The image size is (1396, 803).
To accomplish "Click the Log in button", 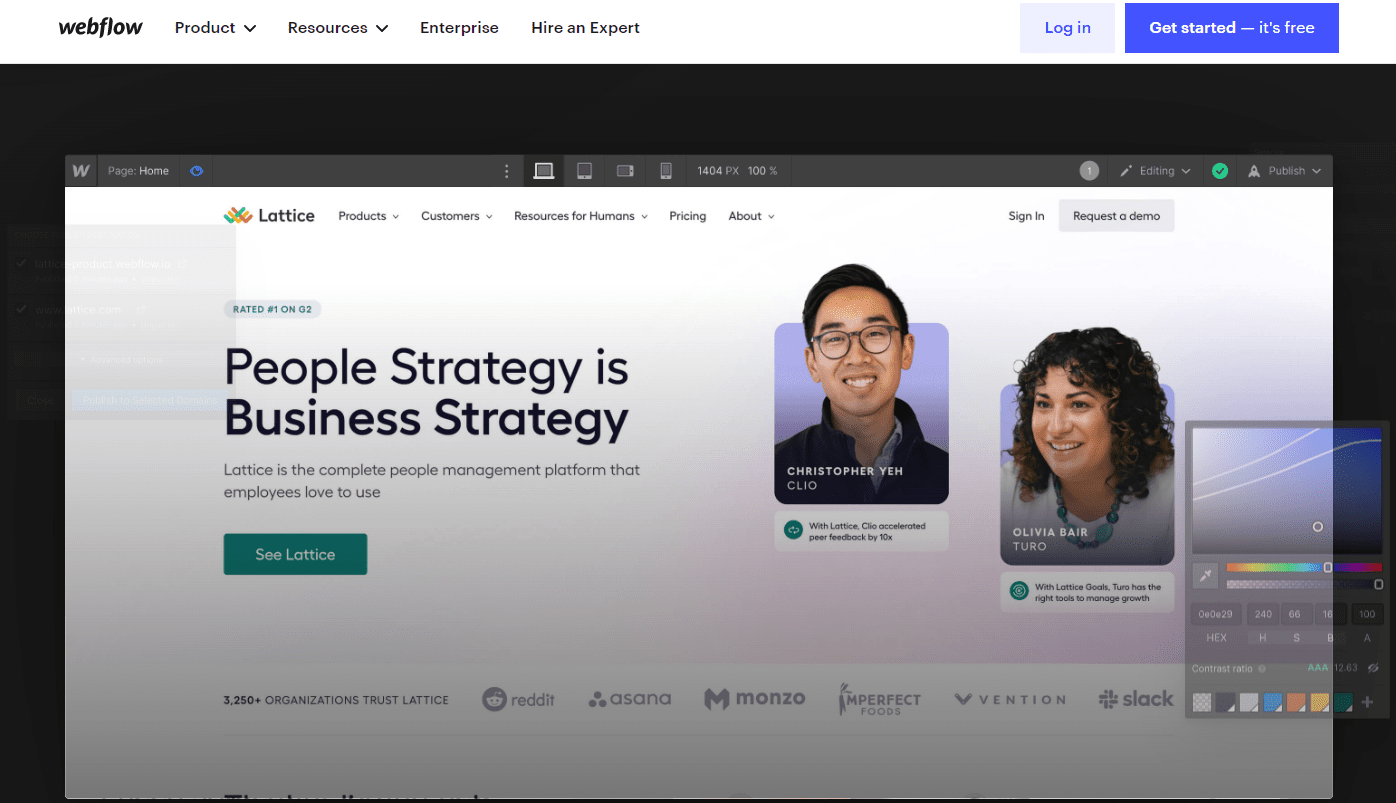I will (1067, 28).
